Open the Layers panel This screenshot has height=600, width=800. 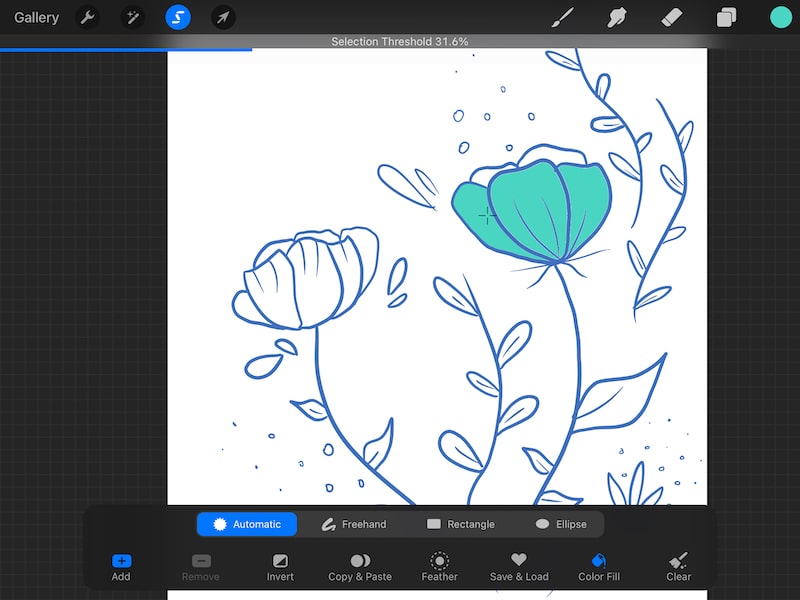[724, 17]
